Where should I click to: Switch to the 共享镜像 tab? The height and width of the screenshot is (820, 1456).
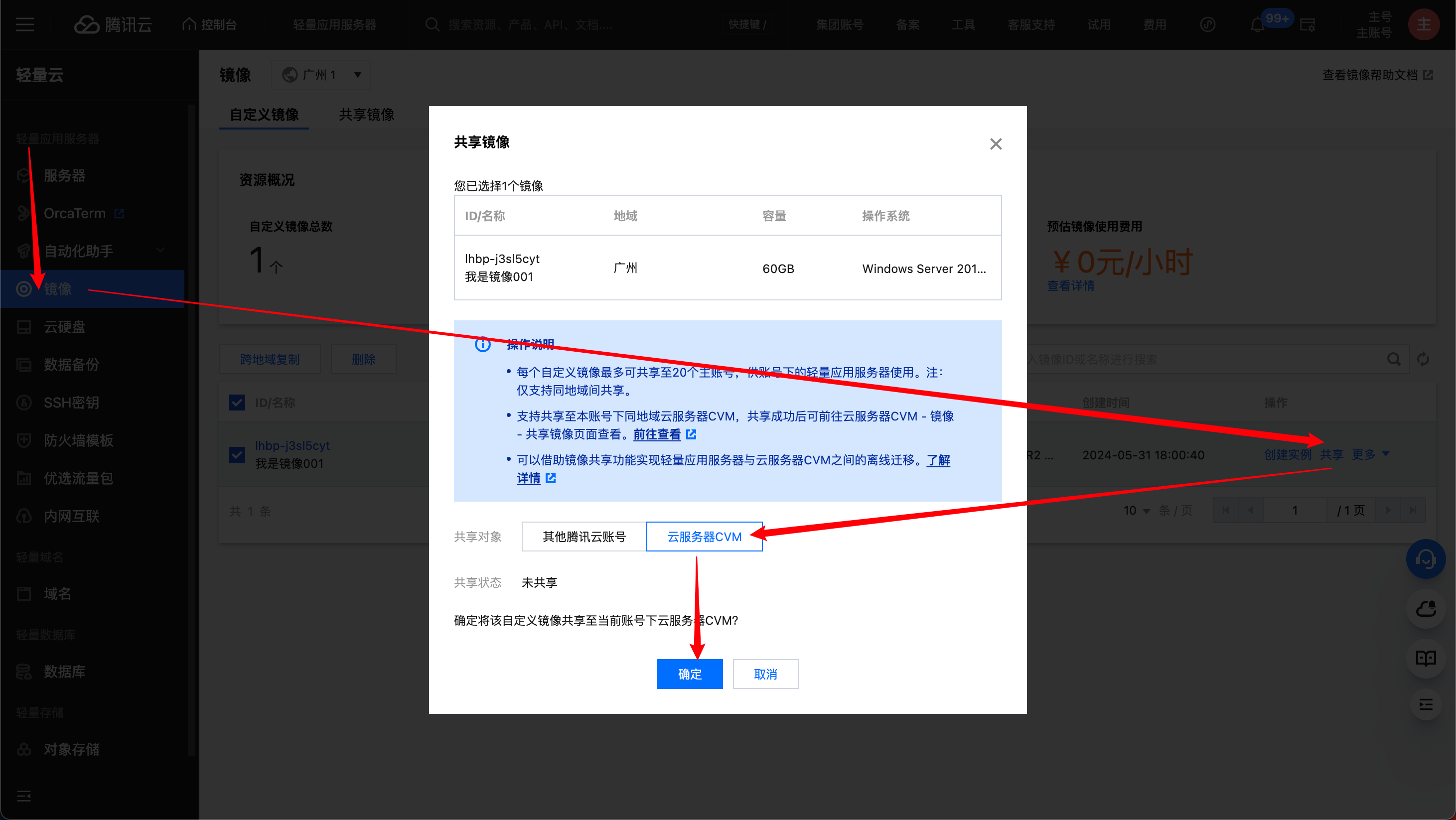point(366,115)
